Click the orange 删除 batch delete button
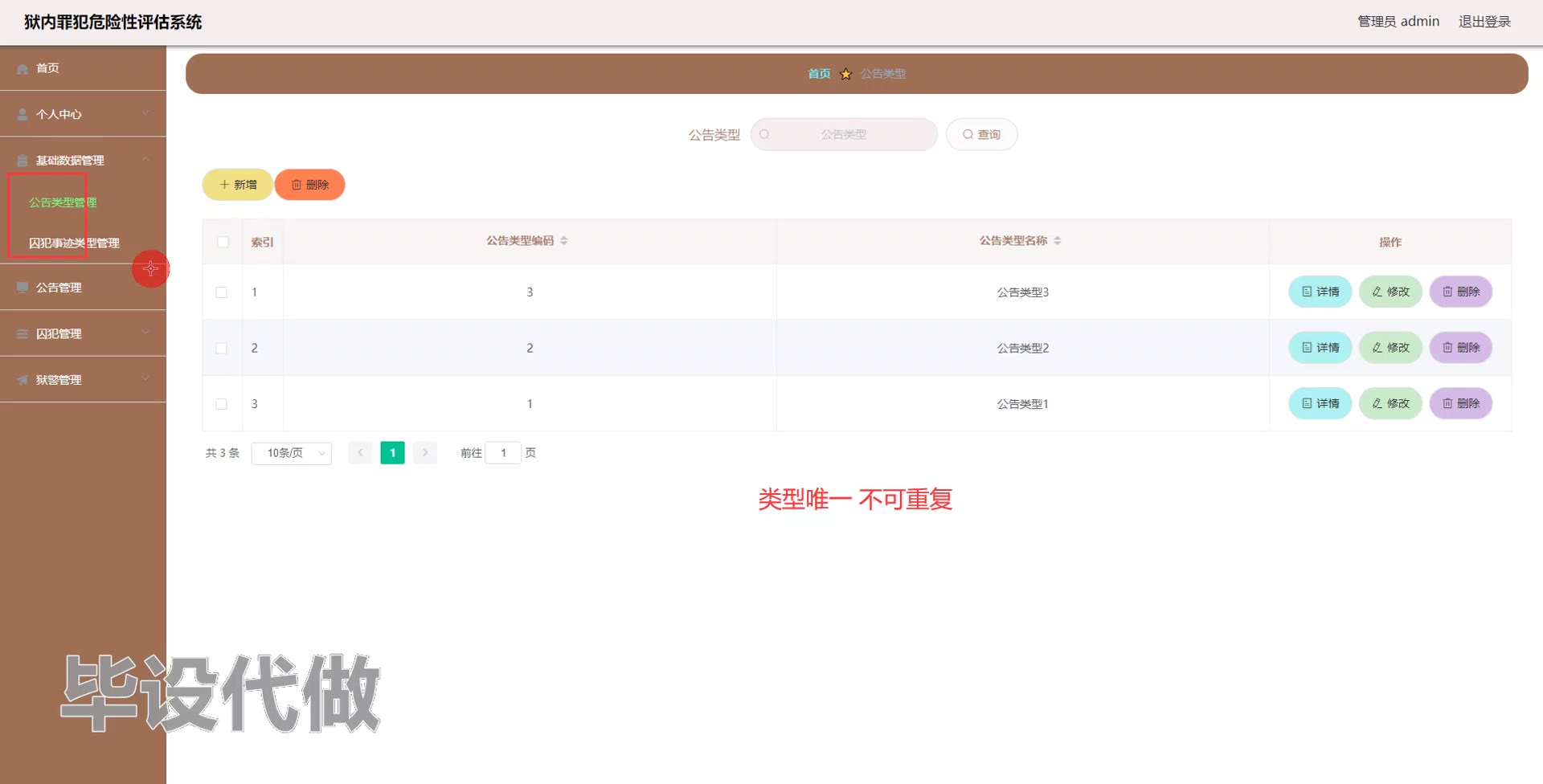Viewport: 1543px width, 784px height. click(310, 185)
